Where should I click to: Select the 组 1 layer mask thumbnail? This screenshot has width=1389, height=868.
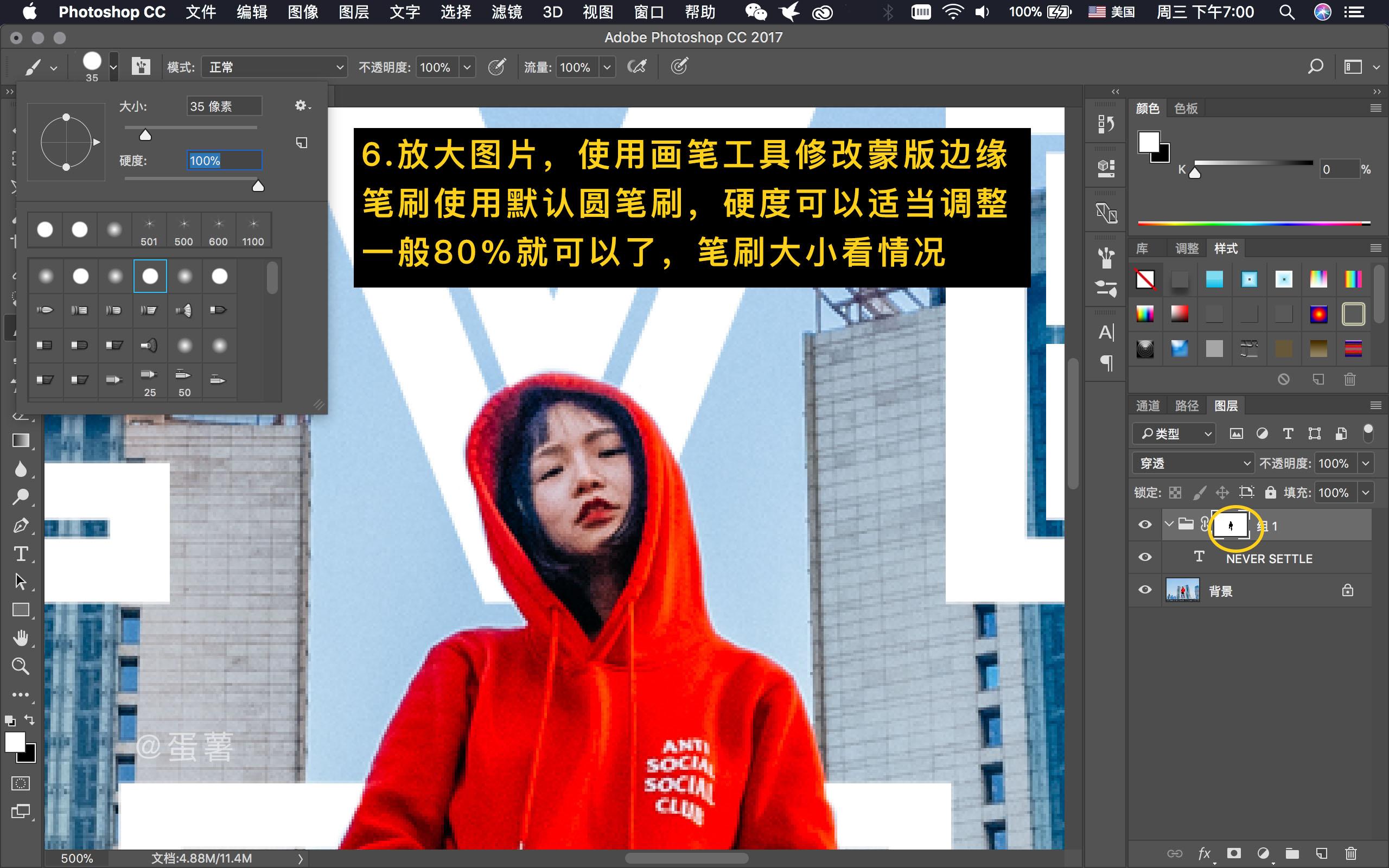point(1230,525)
